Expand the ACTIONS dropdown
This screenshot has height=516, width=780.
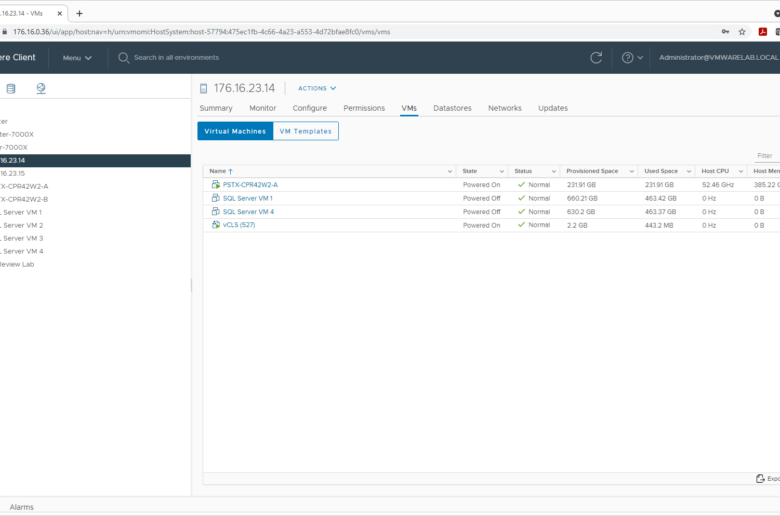pos(317,88)
